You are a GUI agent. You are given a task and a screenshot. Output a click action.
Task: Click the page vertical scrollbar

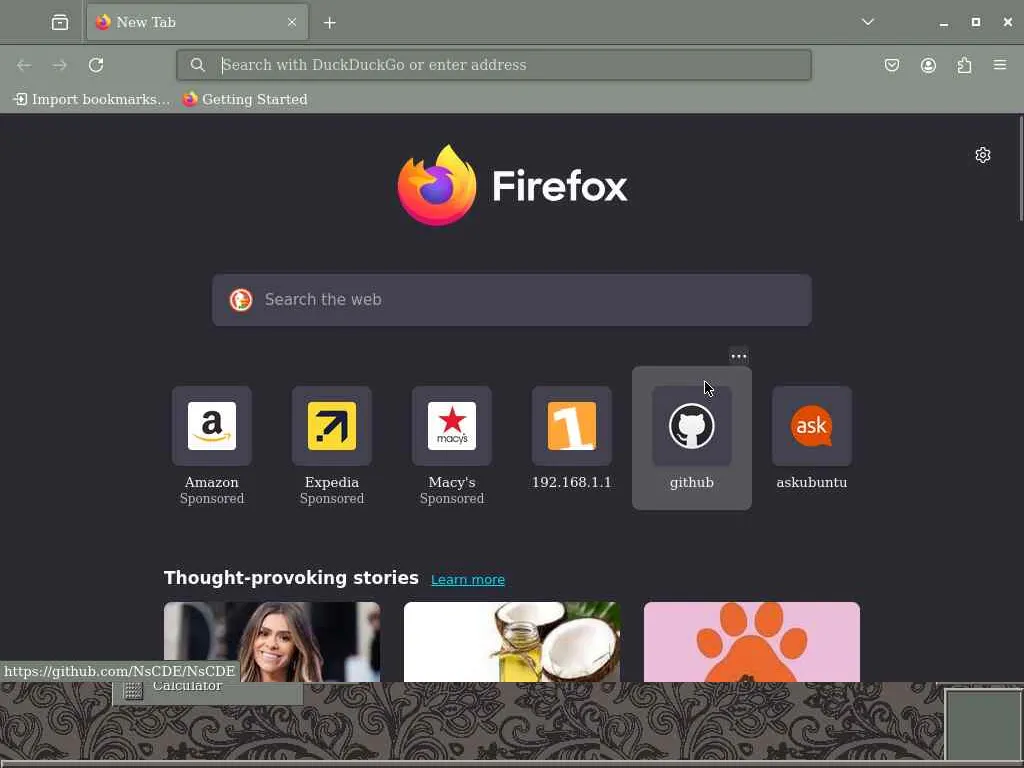point(1021,168)
